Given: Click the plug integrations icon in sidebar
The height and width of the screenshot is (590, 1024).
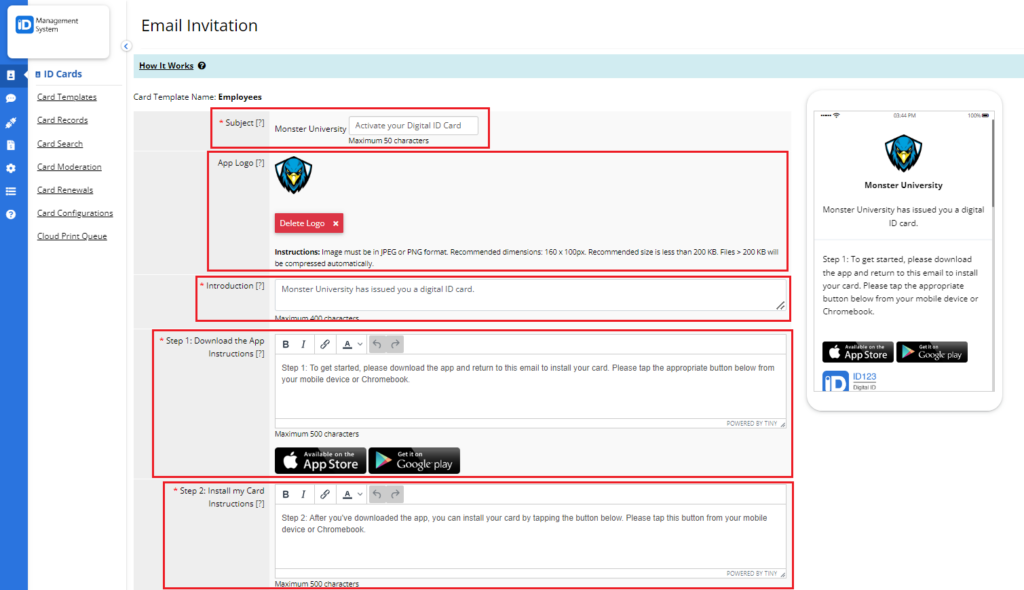Looking at the screenshot, I should 11,122.
